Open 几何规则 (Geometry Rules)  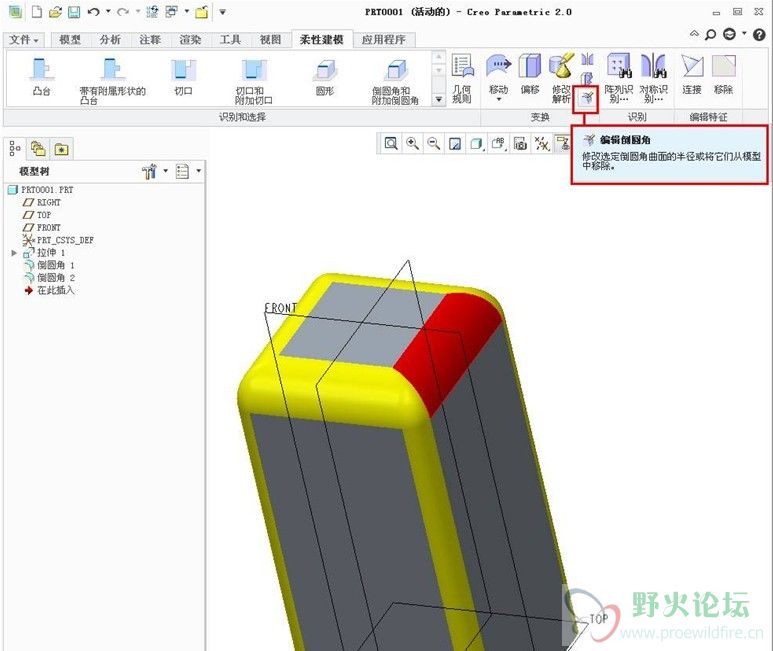[462, 79]
